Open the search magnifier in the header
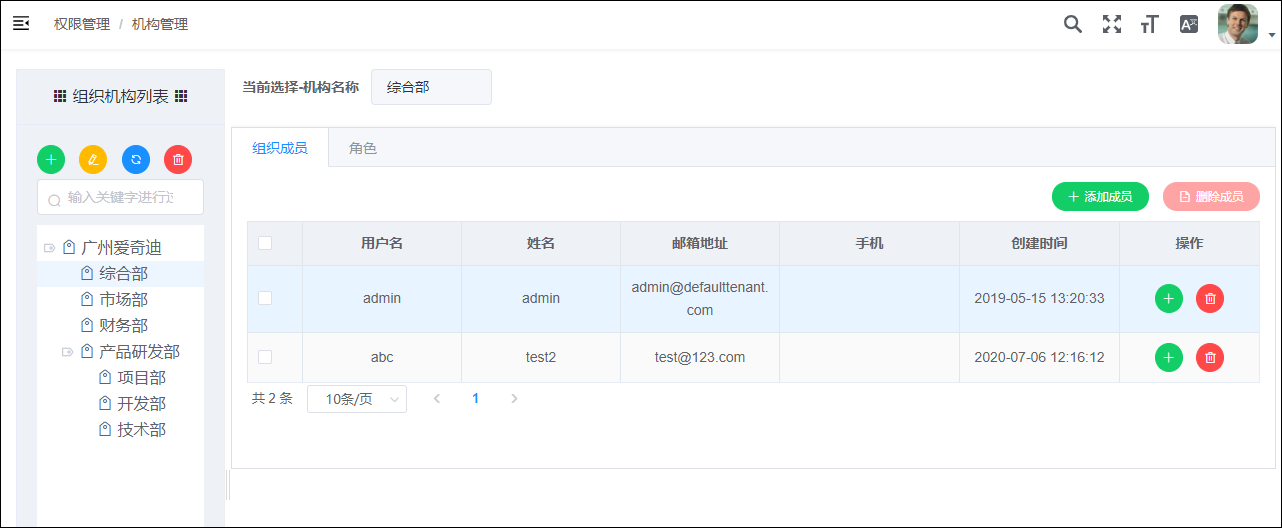 coord(1073,24)
